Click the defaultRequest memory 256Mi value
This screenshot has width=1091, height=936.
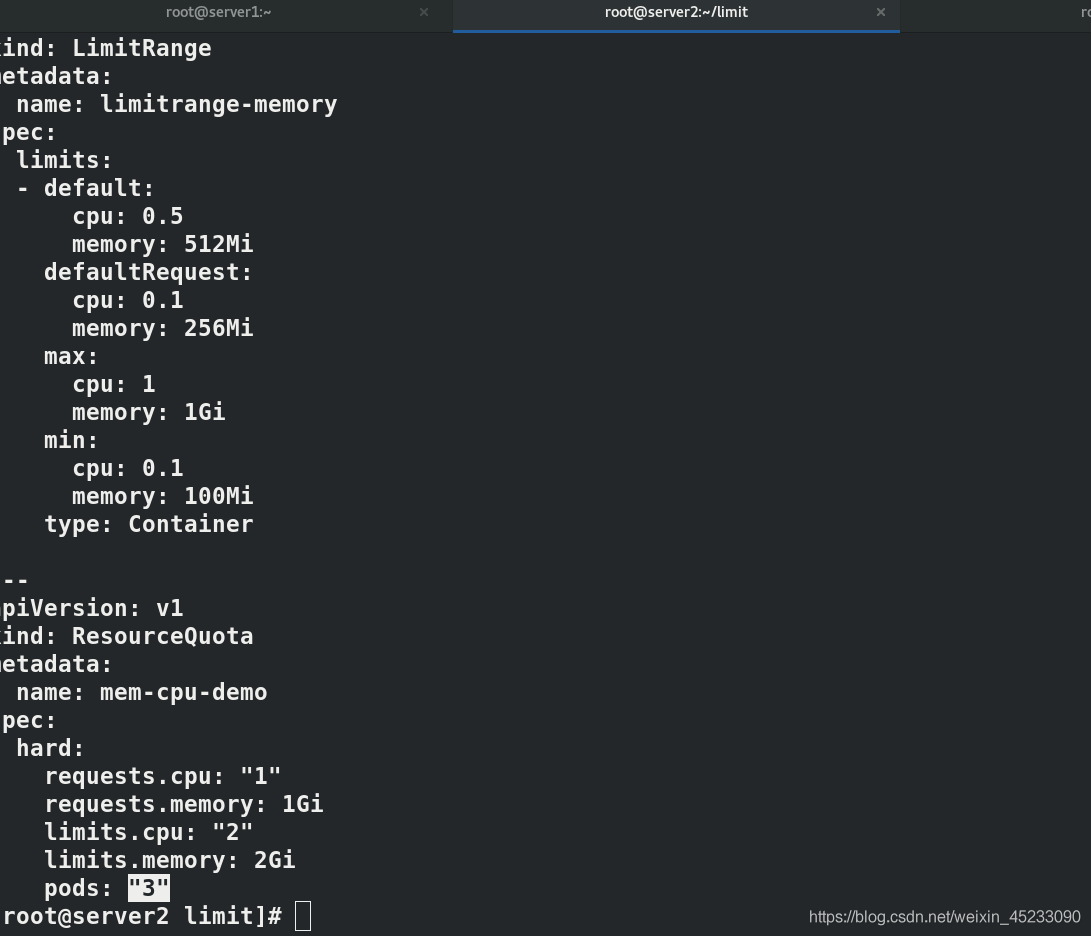218,328
